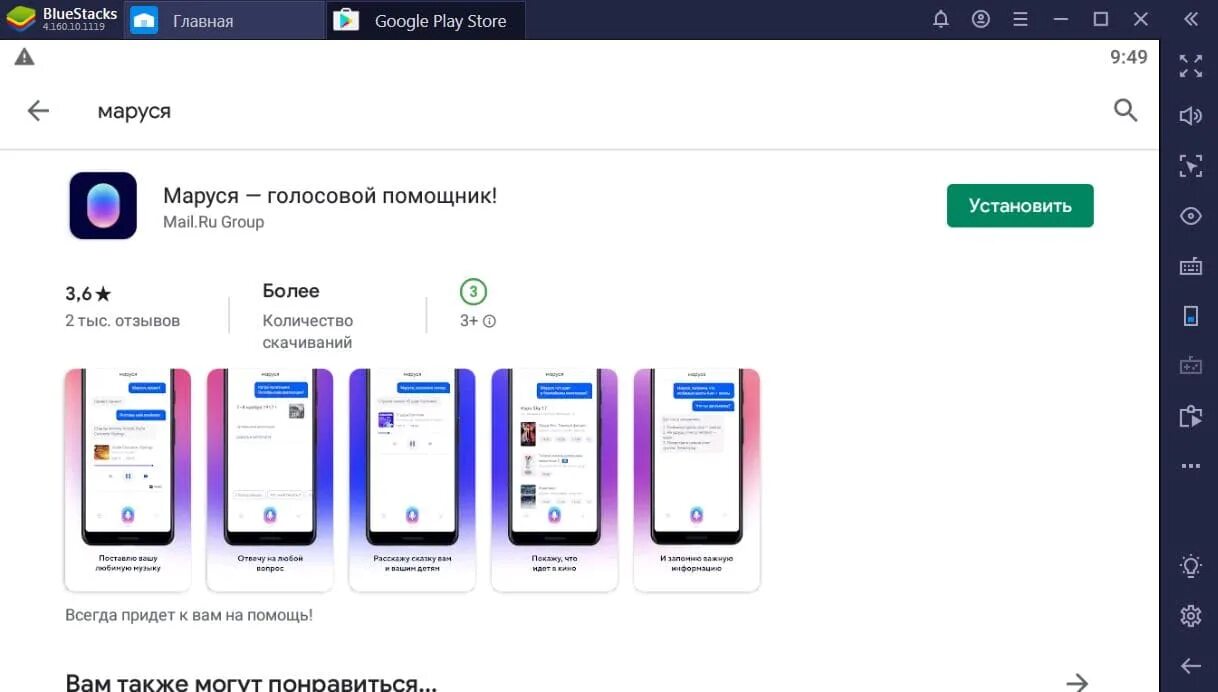This screenshot has width=1218, height=692.
Task: Click the screen capture frame icon
Action: click(x=1190, y=166)
